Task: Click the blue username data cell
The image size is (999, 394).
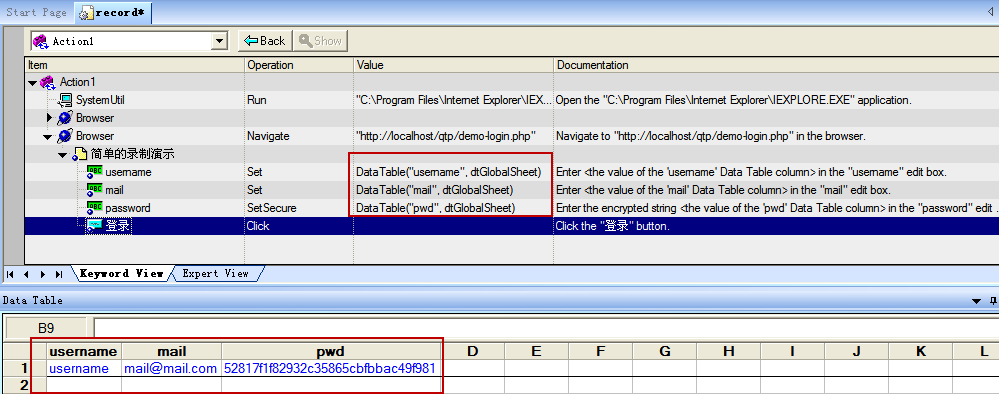Action: [83, 368]
